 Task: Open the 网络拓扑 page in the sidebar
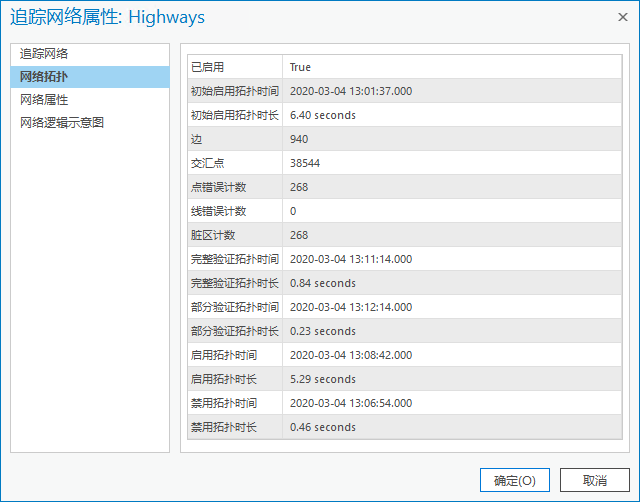tap(44, 77)
